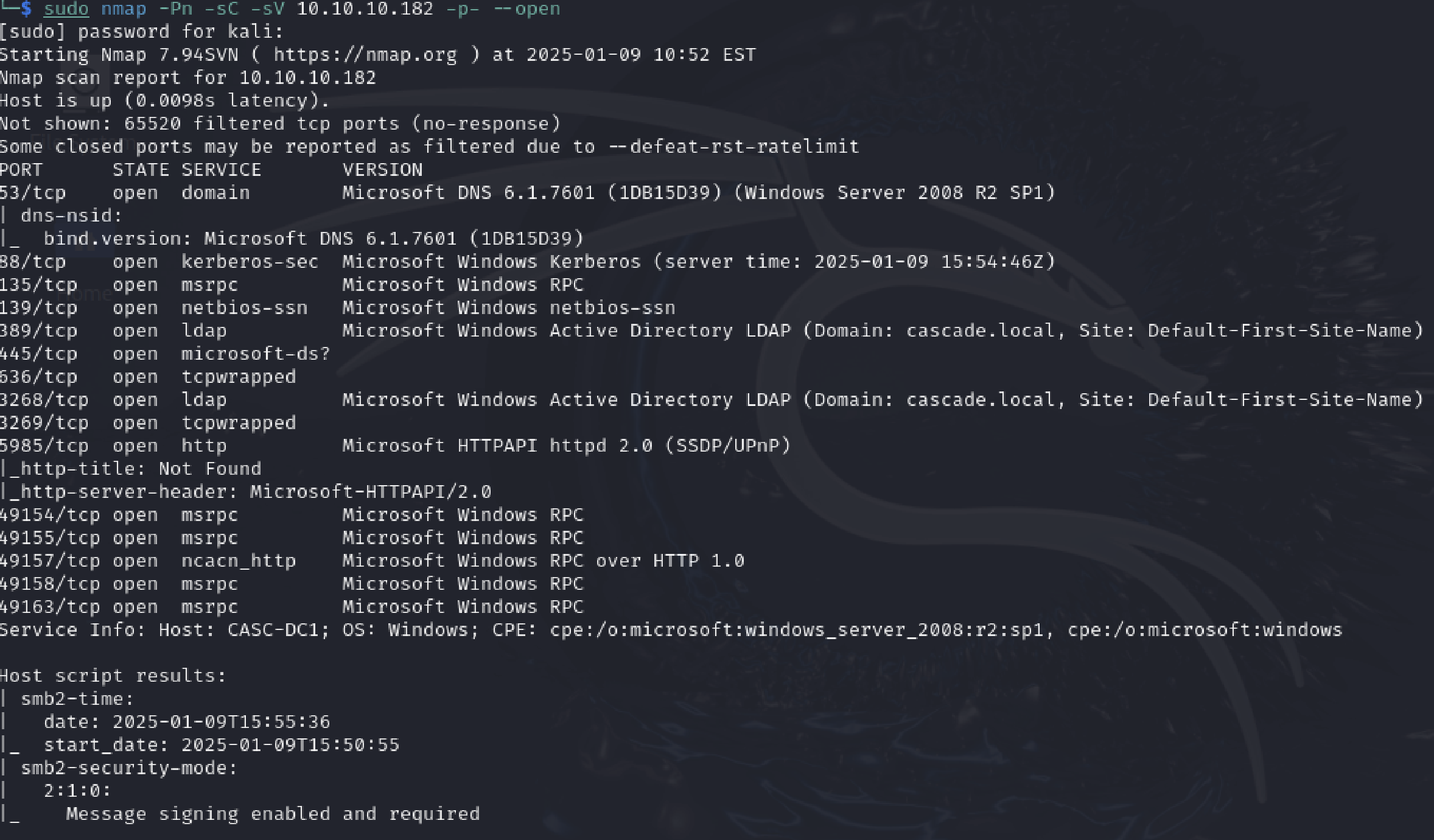Viewport: 1434px width, 840px height.
Task: Click the Message signing enabled and required text
Action: pos(273,814)
